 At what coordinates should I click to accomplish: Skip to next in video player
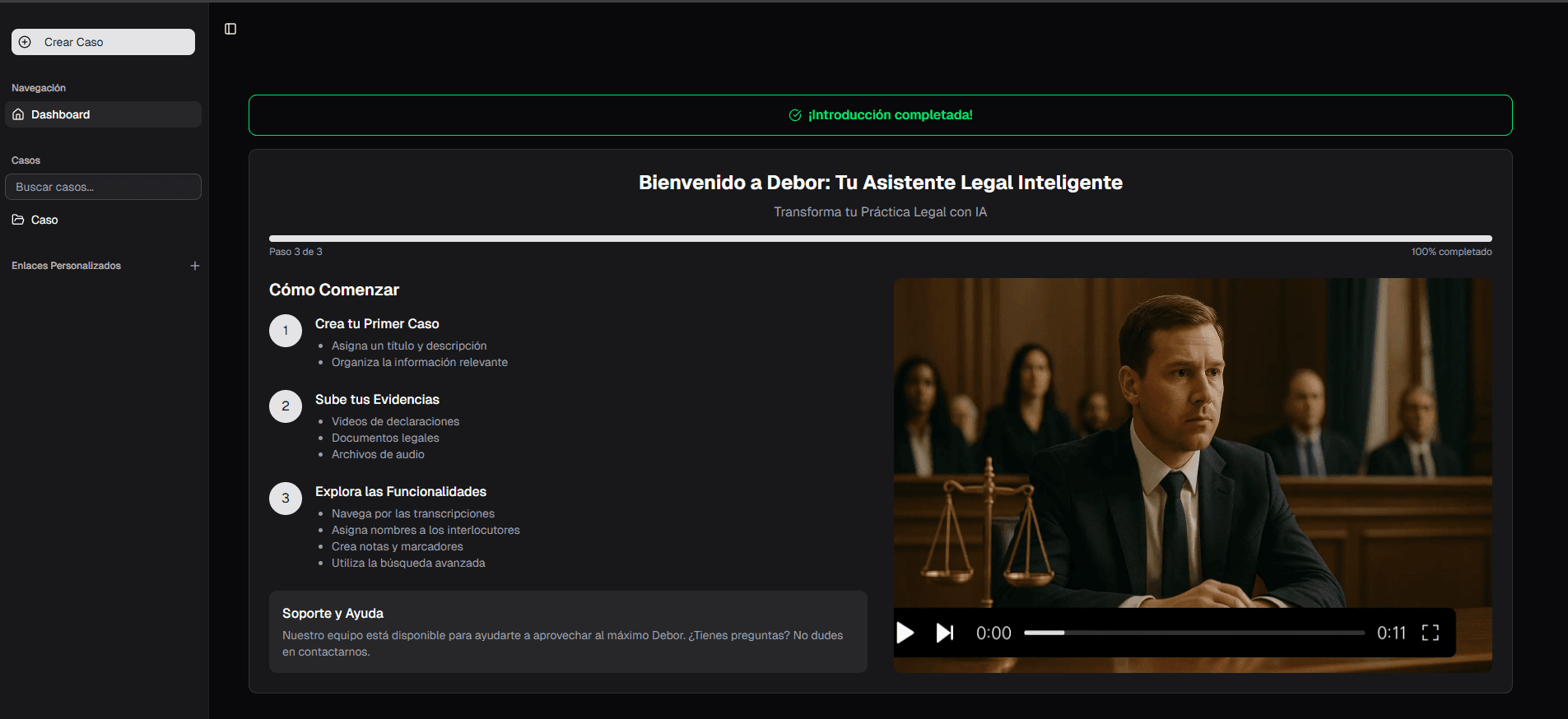(945, 633)
